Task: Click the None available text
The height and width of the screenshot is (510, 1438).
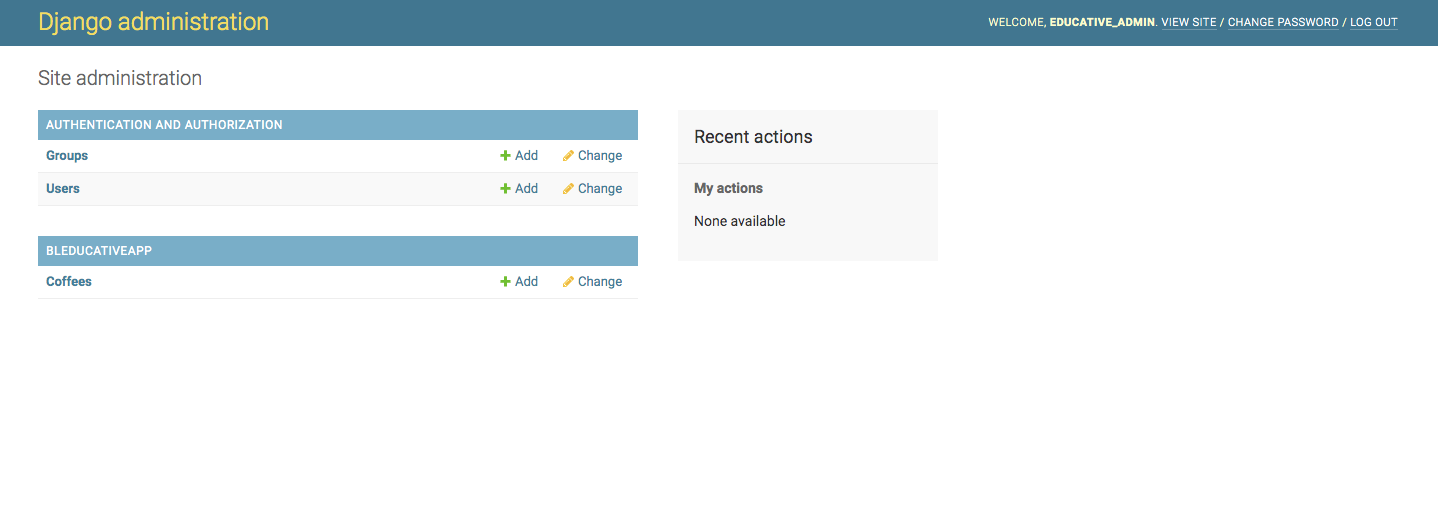Action: 740,221
